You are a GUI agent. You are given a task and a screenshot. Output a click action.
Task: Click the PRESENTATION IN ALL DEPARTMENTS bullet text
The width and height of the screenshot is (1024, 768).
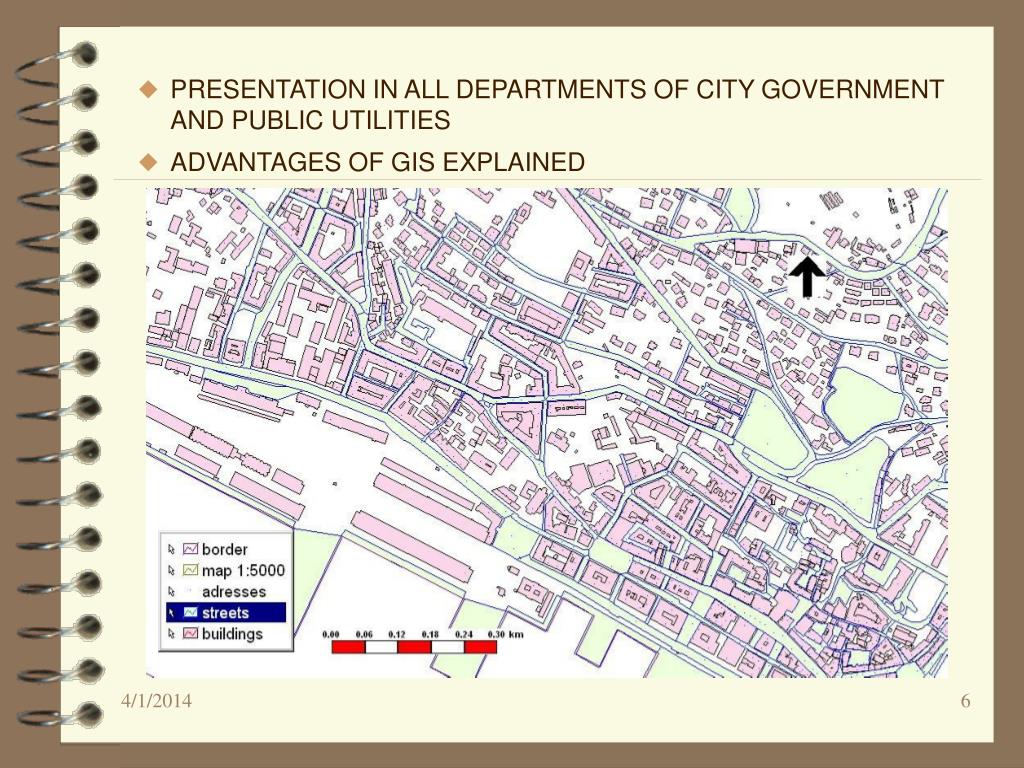pos(557,104)
